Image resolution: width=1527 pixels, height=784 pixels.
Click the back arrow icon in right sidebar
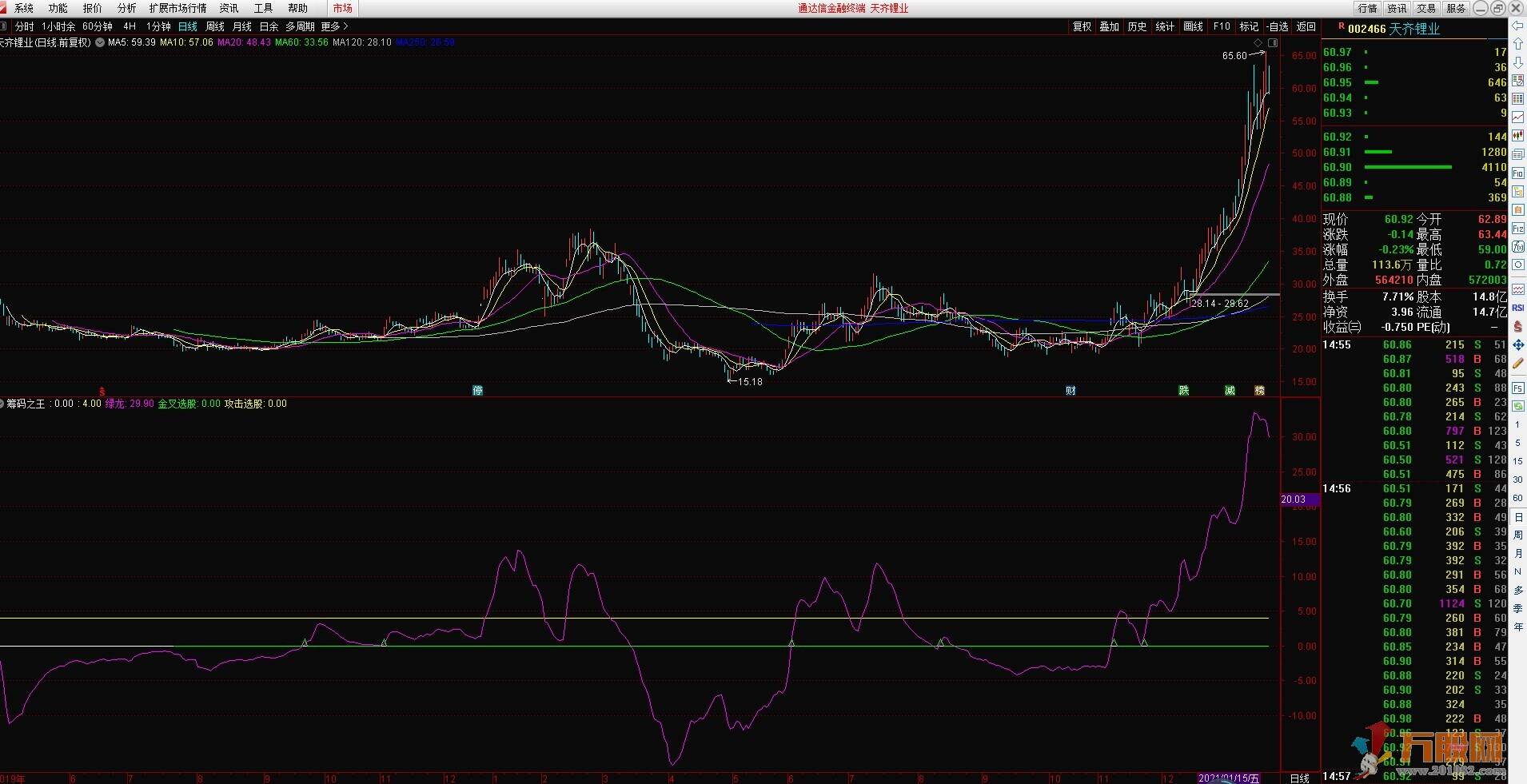(x=1517, y=26)
